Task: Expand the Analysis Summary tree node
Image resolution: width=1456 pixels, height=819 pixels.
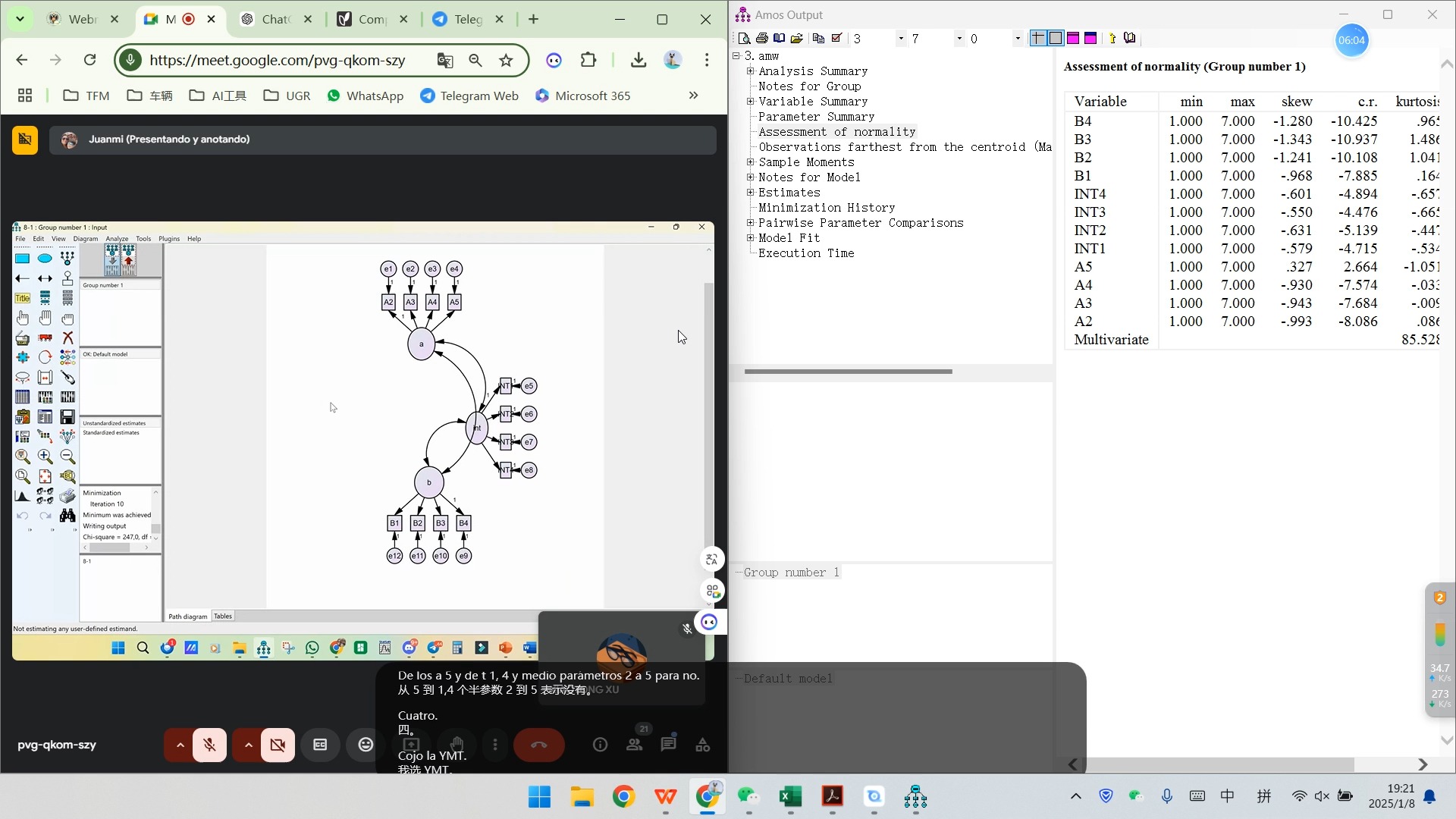Action: pos(751,71)
